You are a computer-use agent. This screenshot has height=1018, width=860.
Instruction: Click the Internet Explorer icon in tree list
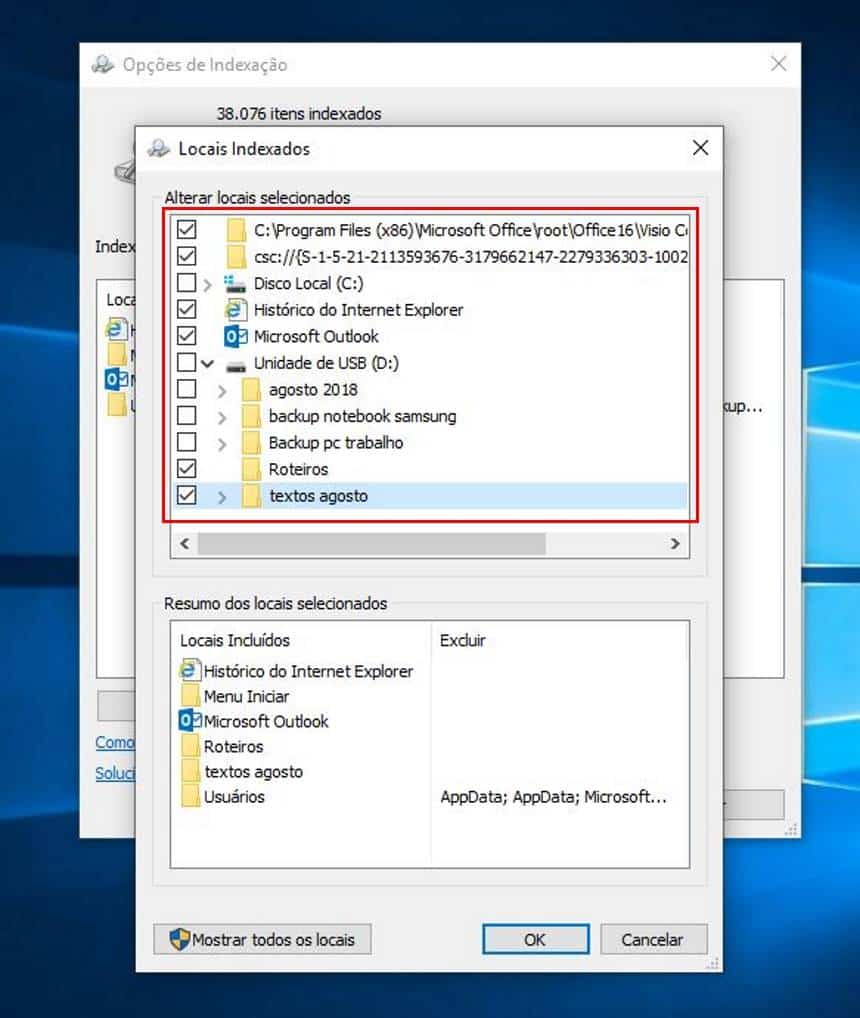[236, 310]
